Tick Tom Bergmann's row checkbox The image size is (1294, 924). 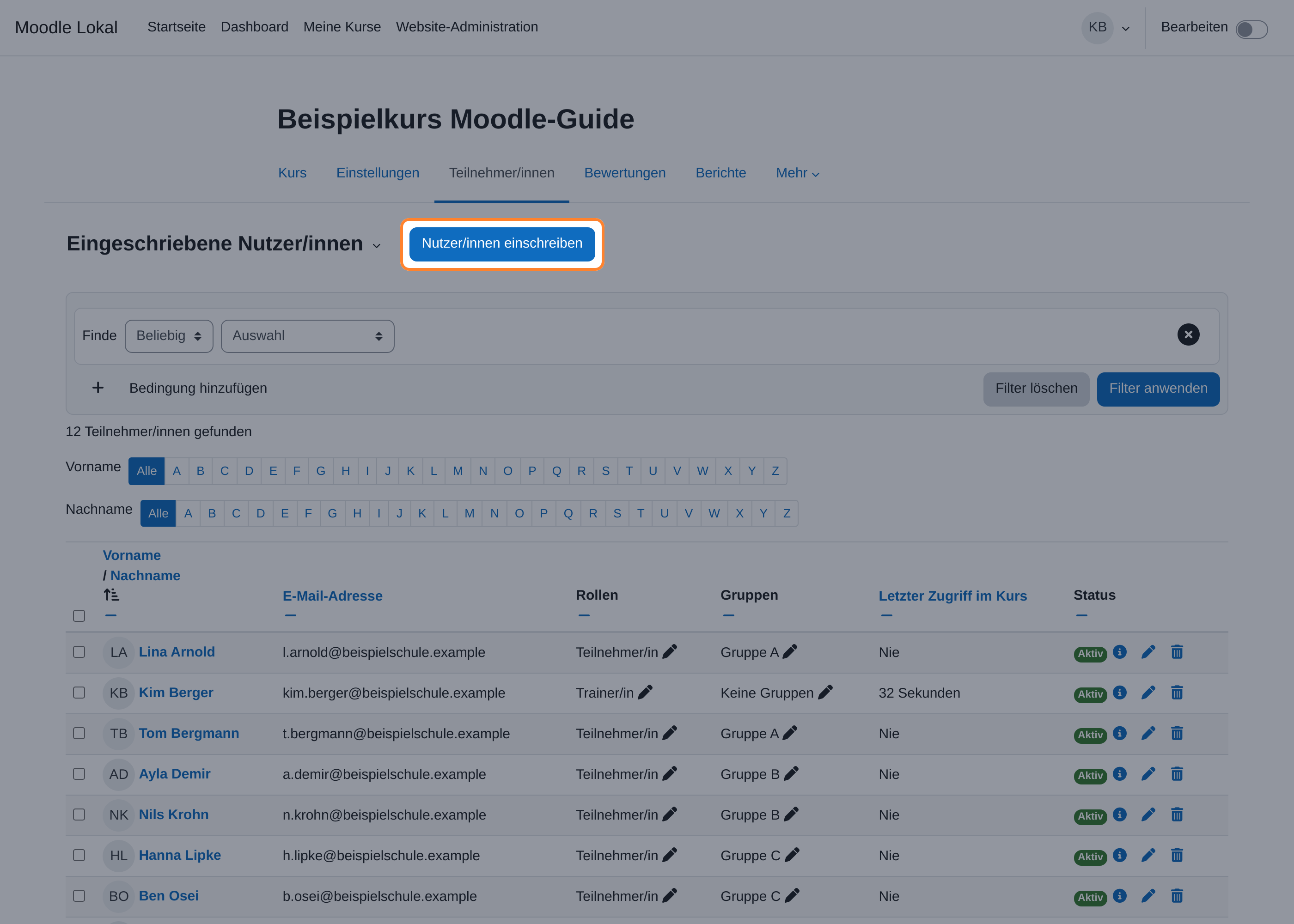point(79,733)
